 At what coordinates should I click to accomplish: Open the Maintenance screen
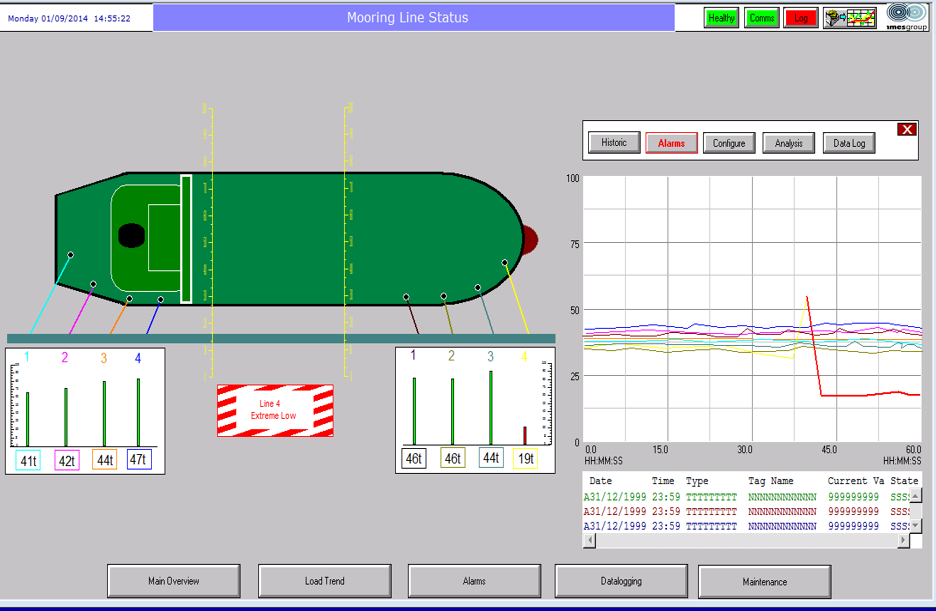coord(765,582)
